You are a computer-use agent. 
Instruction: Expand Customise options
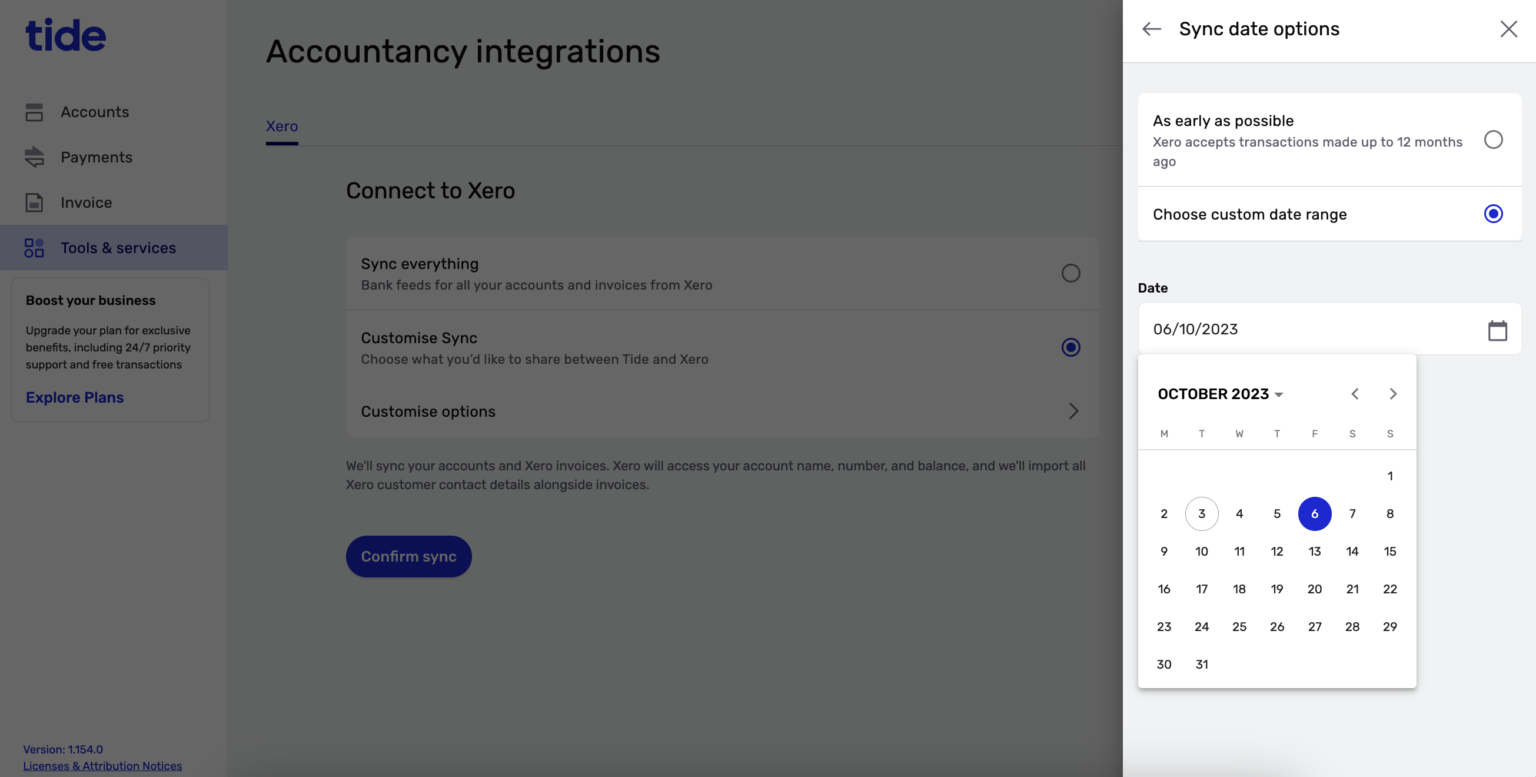pos(1073,411)
